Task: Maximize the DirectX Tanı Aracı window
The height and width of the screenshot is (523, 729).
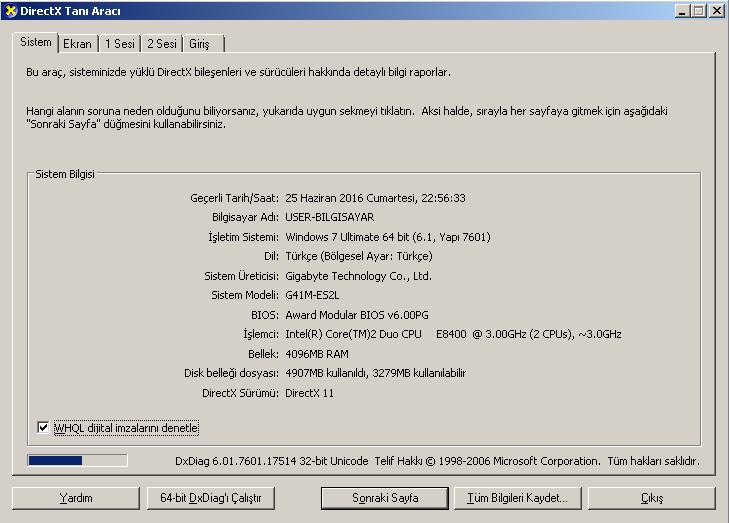Action: click(698, 11)
